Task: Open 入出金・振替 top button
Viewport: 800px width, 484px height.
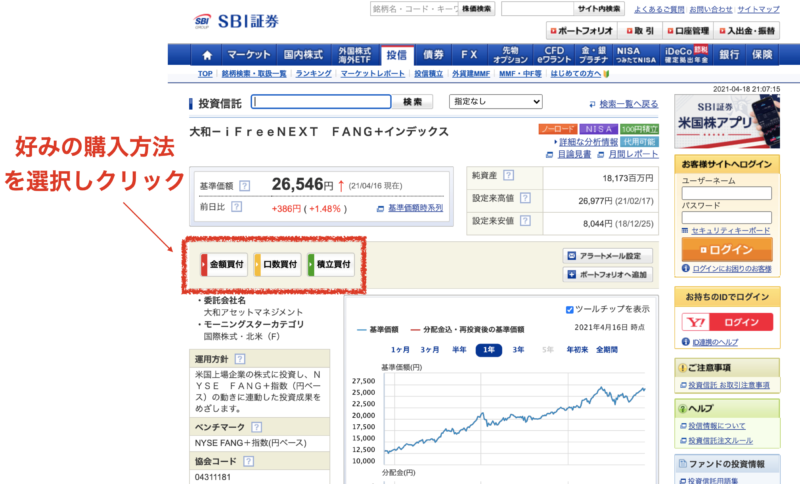Action: coord(747,31)
